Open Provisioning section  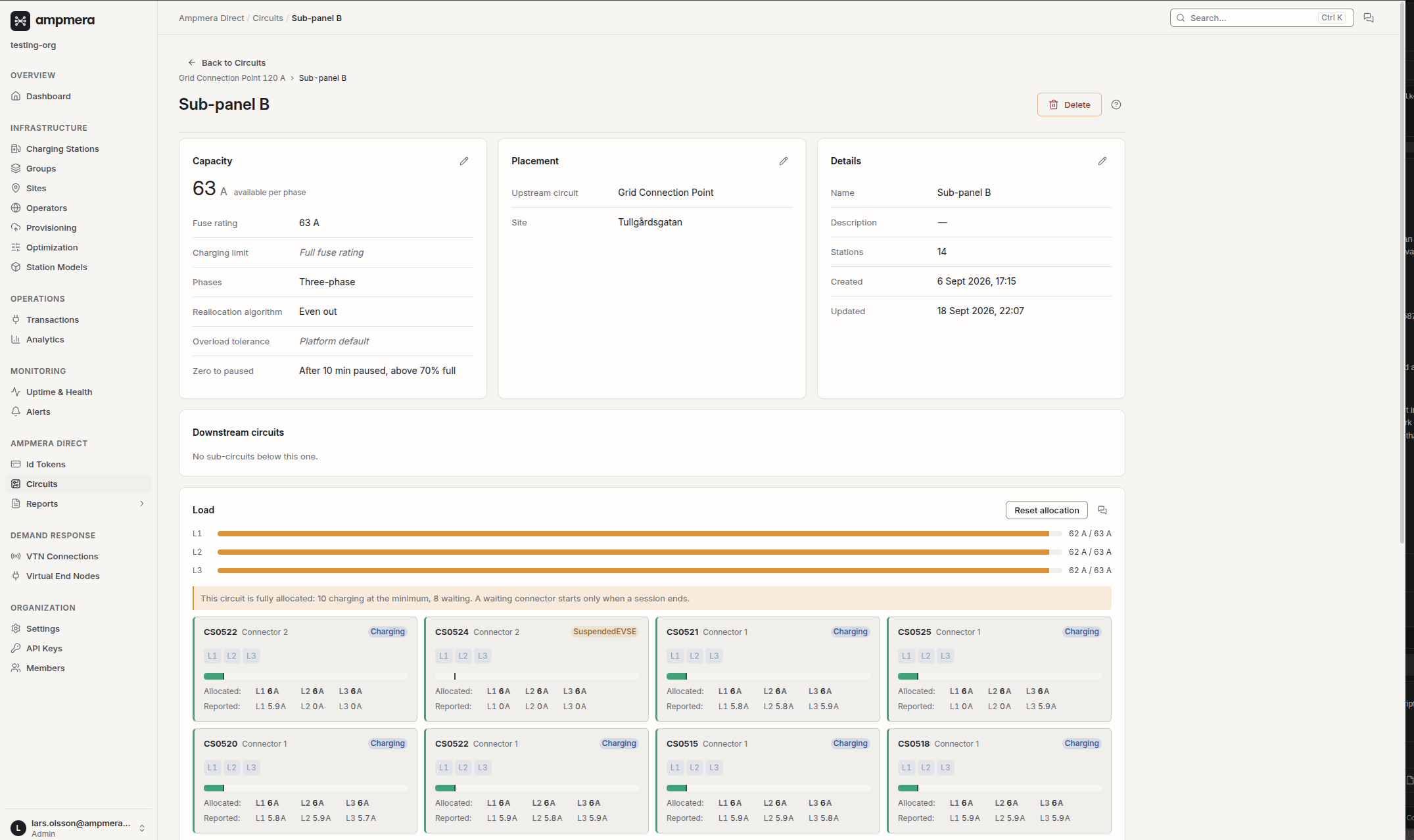point(78,227)
